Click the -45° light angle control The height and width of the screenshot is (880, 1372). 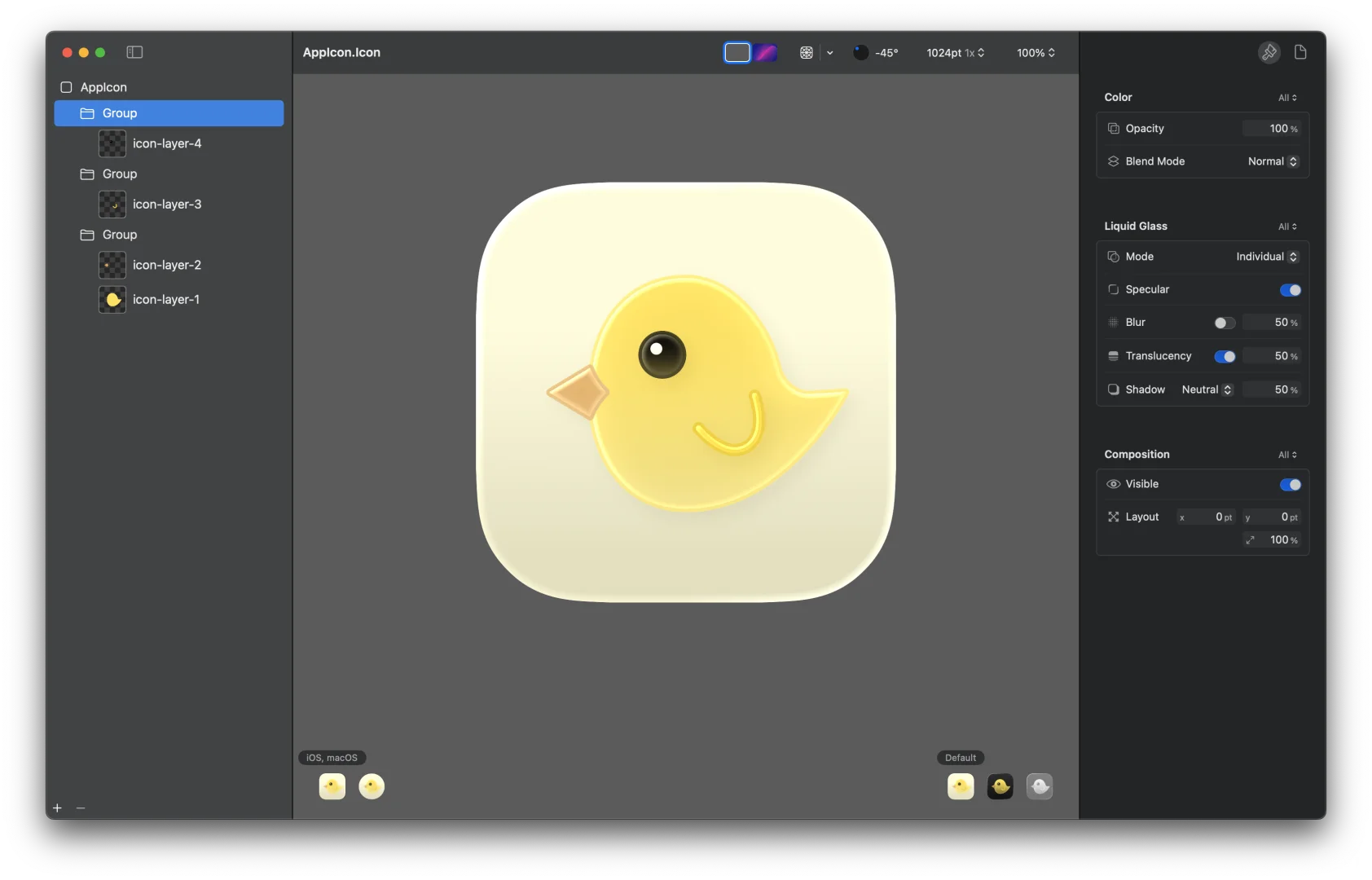876,52
